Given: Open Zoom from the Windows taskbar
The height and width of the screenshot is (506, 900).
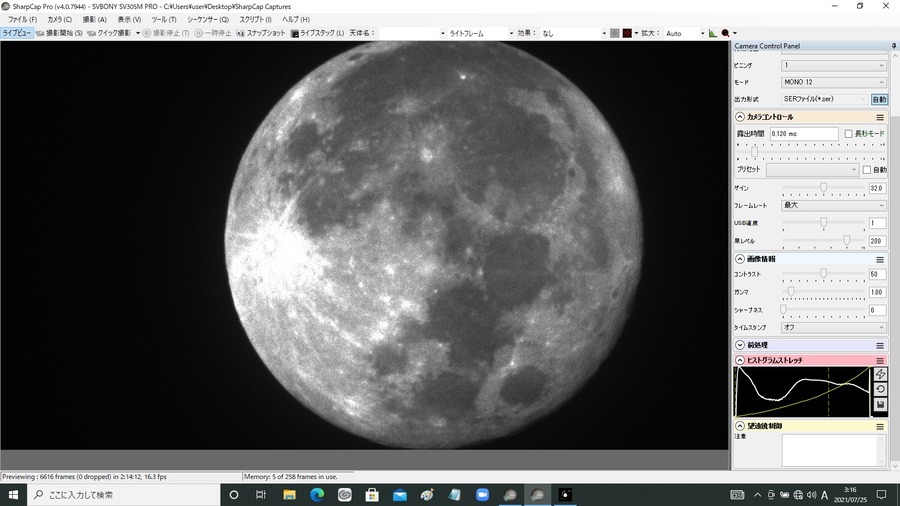Looking at the screenshot, I should click(480, 495).
